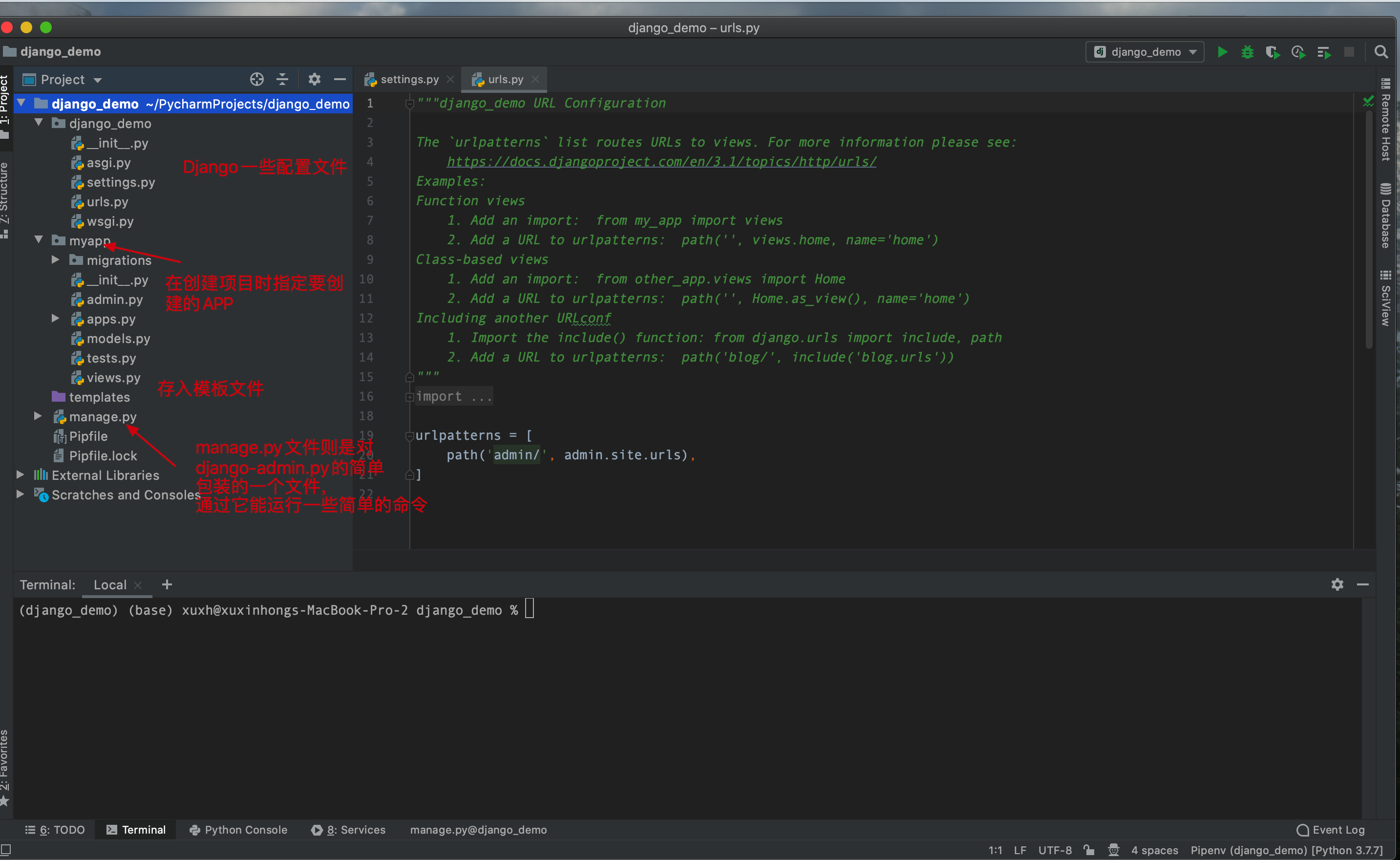1400x860 pixels.
Task: Collapse the inner django_demo package folder
Action: [x=39, y=123]
